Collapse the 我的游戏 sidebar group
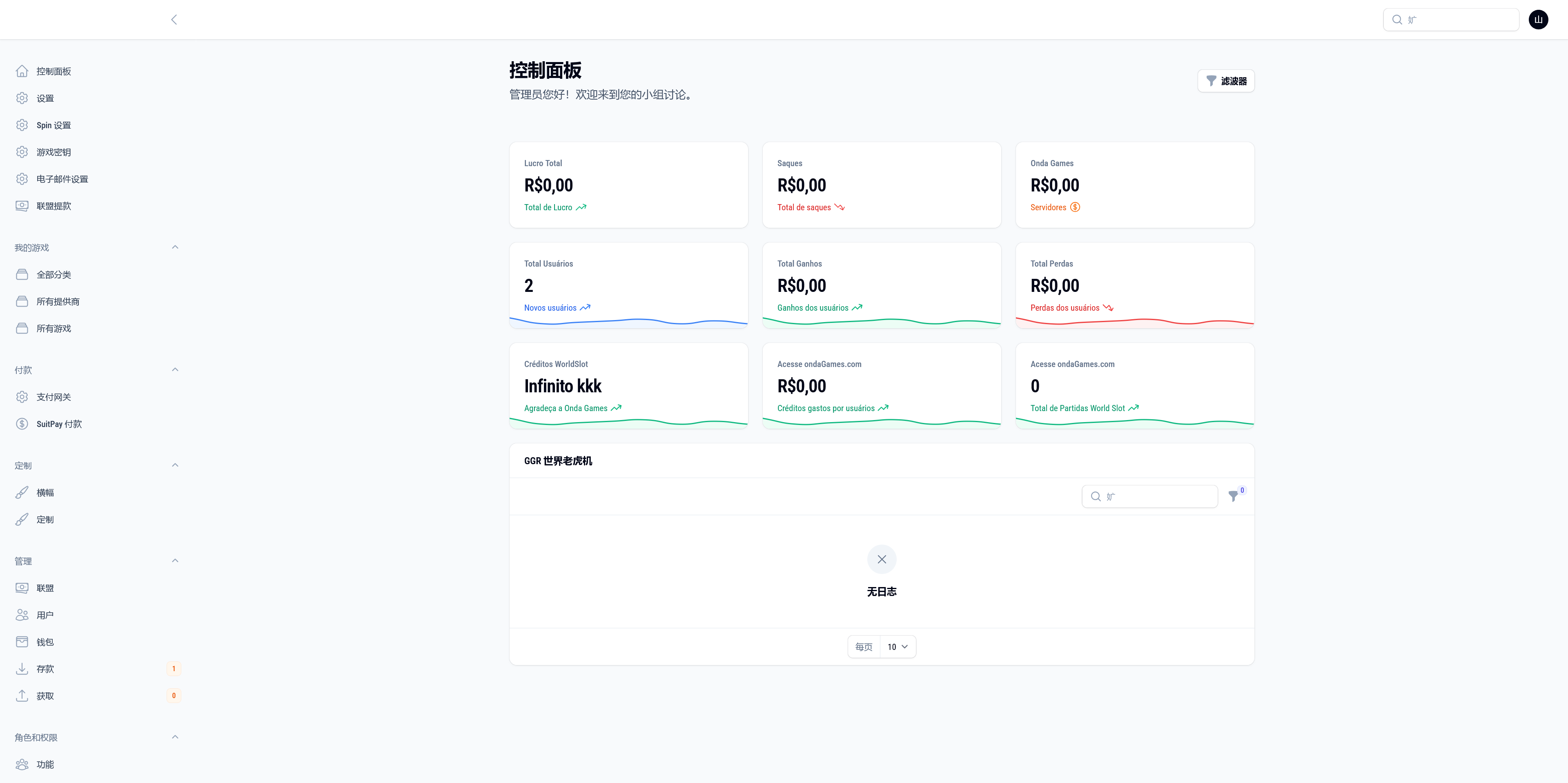1568x783 pixels. point(175,247)
